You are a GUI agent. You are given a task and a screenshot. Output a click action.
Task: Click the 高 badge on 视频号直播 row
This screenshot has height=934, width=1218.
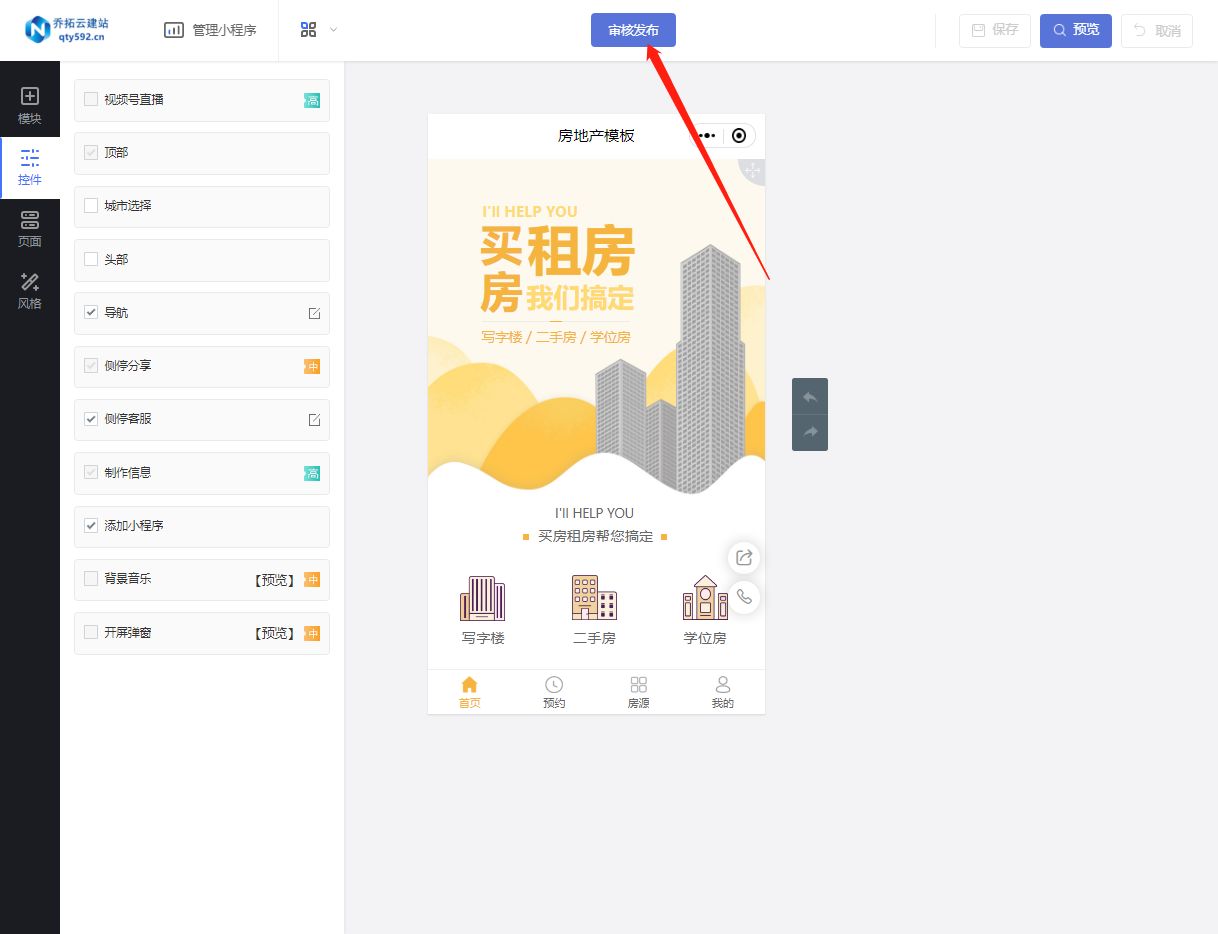coord(312,100)
